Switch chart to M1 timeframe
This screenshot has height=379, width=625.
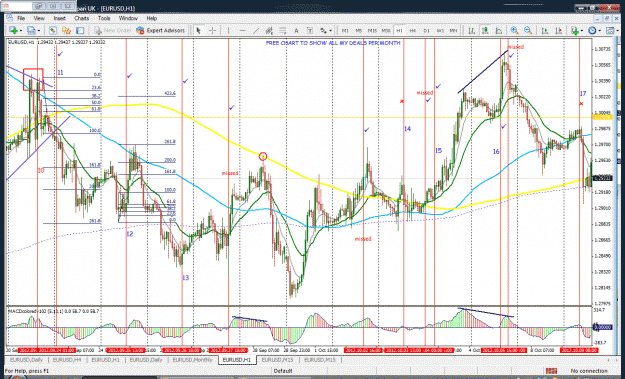click(345, 30)
